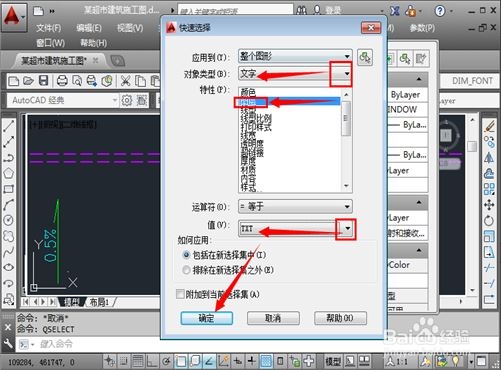Open the status bar tray settings arrow
The width and height of the screenshot is (501, 370).
click(471, 361)
